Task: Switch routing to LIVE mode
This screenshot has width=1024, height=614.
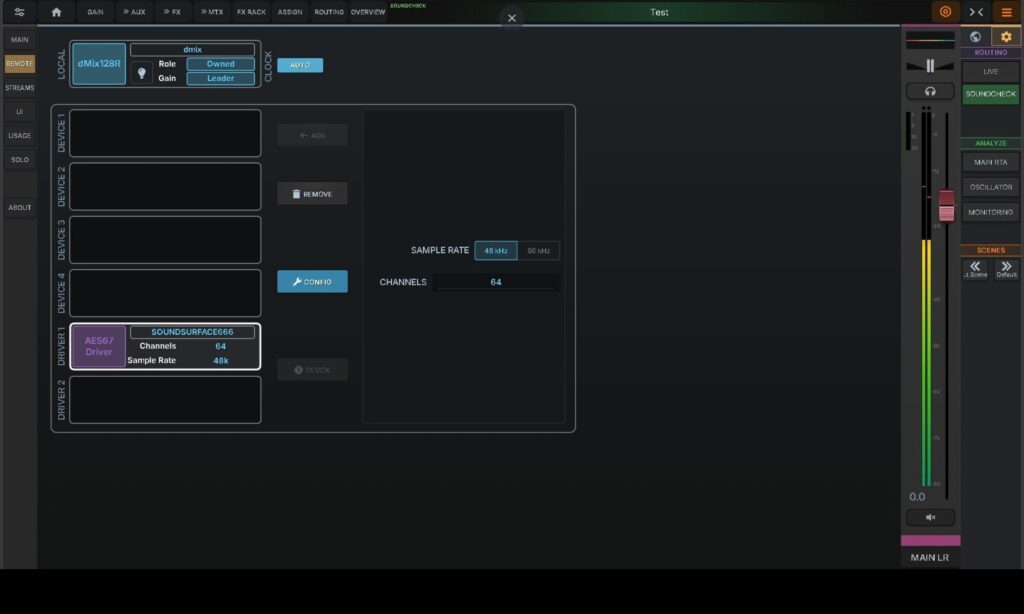Action: tap(991, 71)
